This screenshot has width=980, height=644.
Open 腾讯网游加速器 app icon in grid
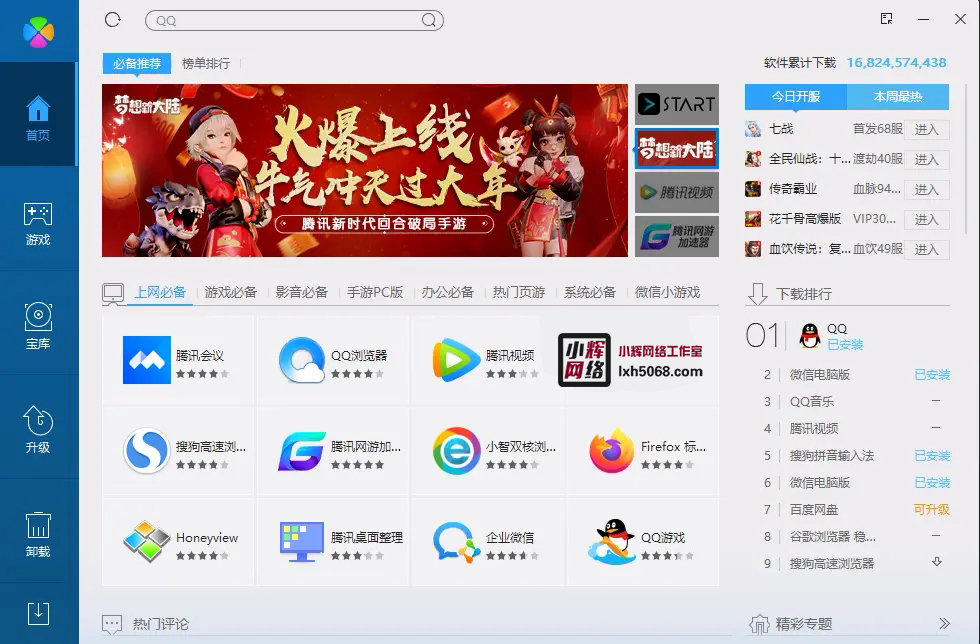(x=302, y=451)
